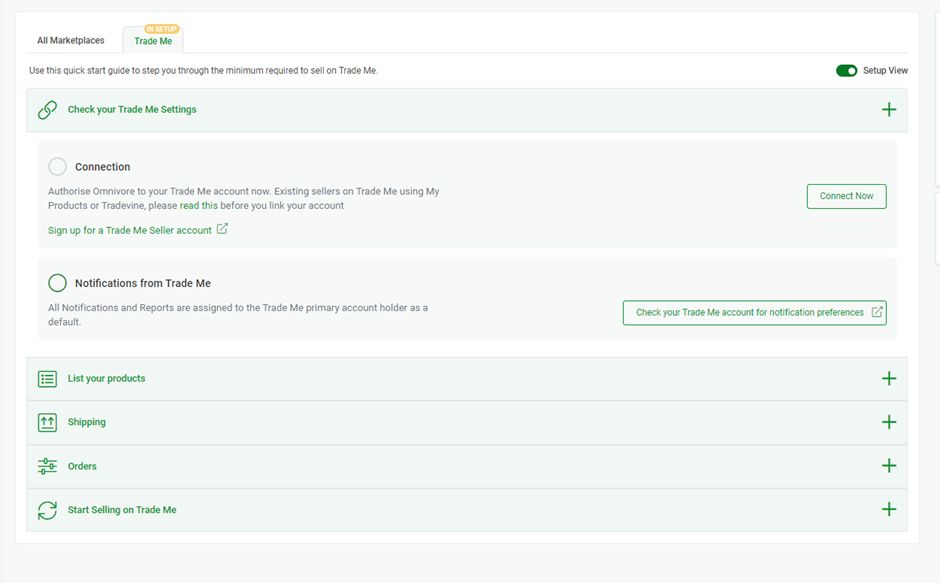The width and height of the screenshot is (940, 583).
Task: Switch to the All Marketplaces tab
Action: click(71, 40)
